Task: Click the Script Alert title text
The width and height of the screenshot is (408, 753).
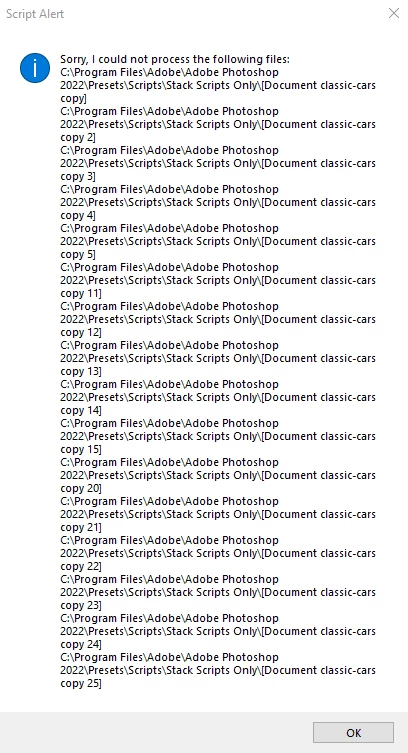Action: (35, 14)
